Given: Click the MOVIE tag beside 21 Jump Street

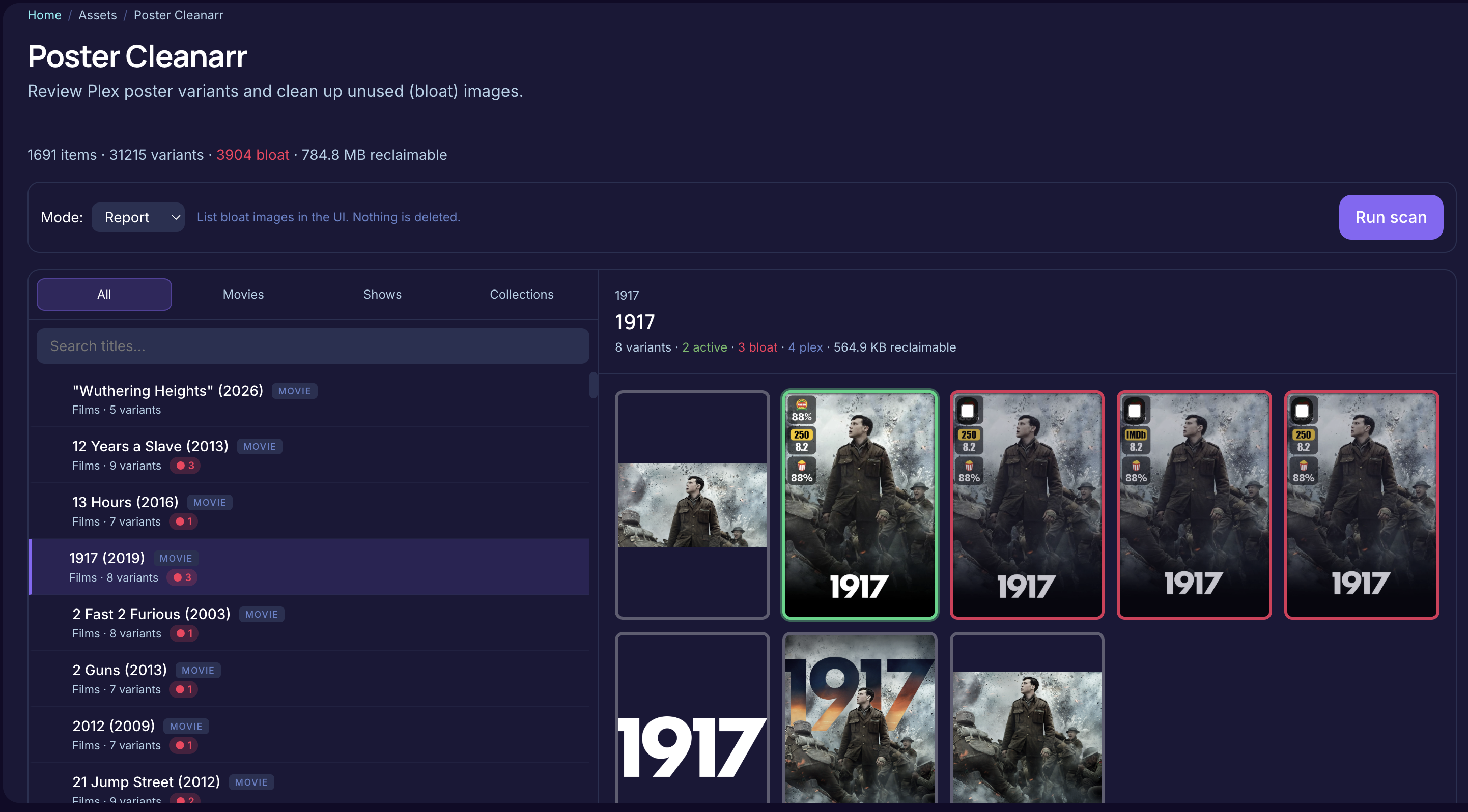Looking at the screenshot, I should (251, 782).
